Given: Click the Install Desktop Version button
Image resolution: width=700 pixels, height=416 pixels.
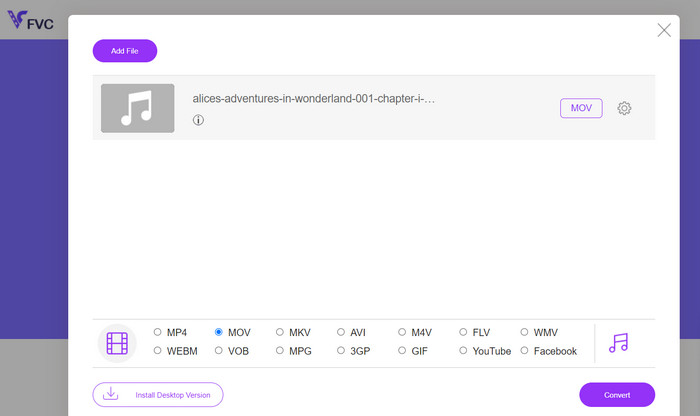Looking at the screenshot, I should coord(158,395).
